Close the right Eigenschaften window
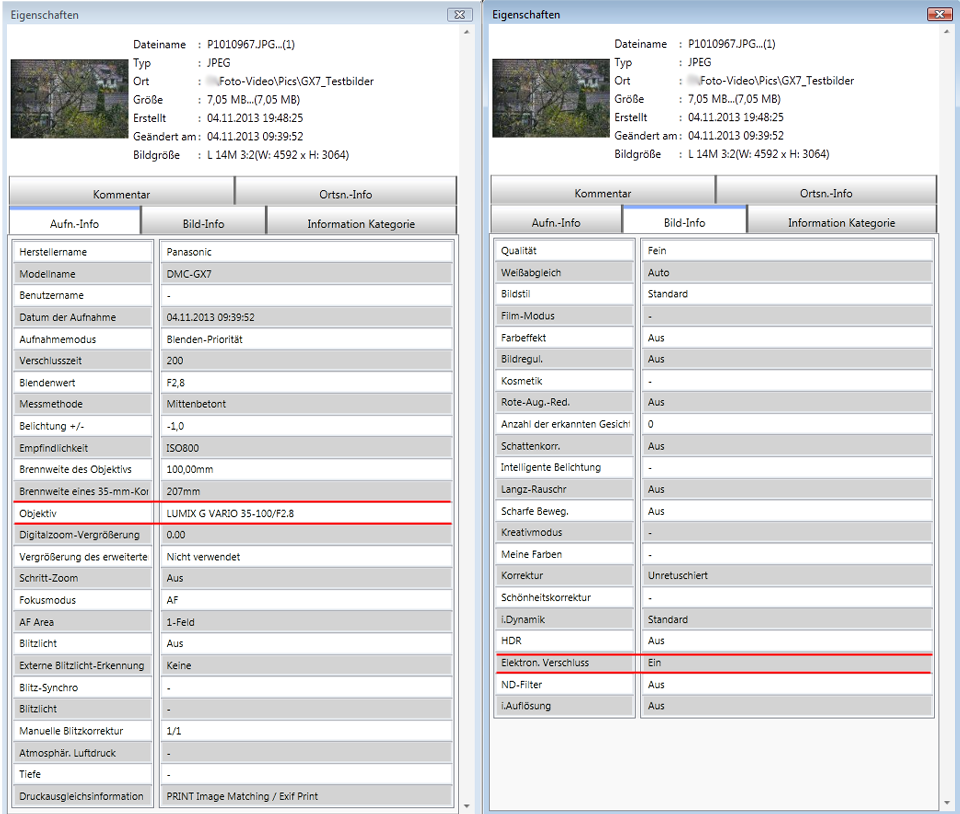This screenshot has width=960, height=814. click(x=939, y=14)
